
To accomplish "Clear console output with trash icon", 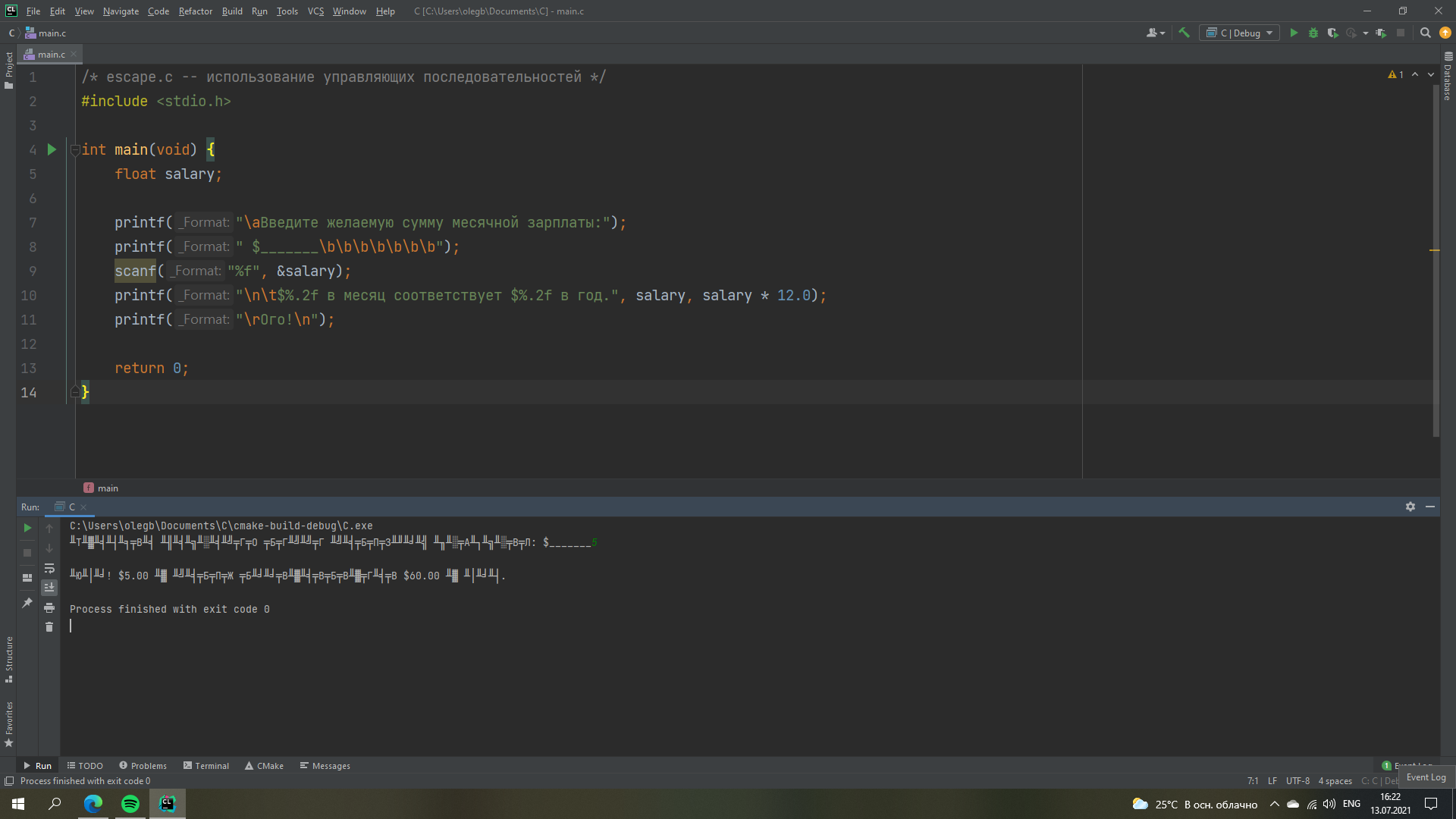I will click(x=49, y=627).
